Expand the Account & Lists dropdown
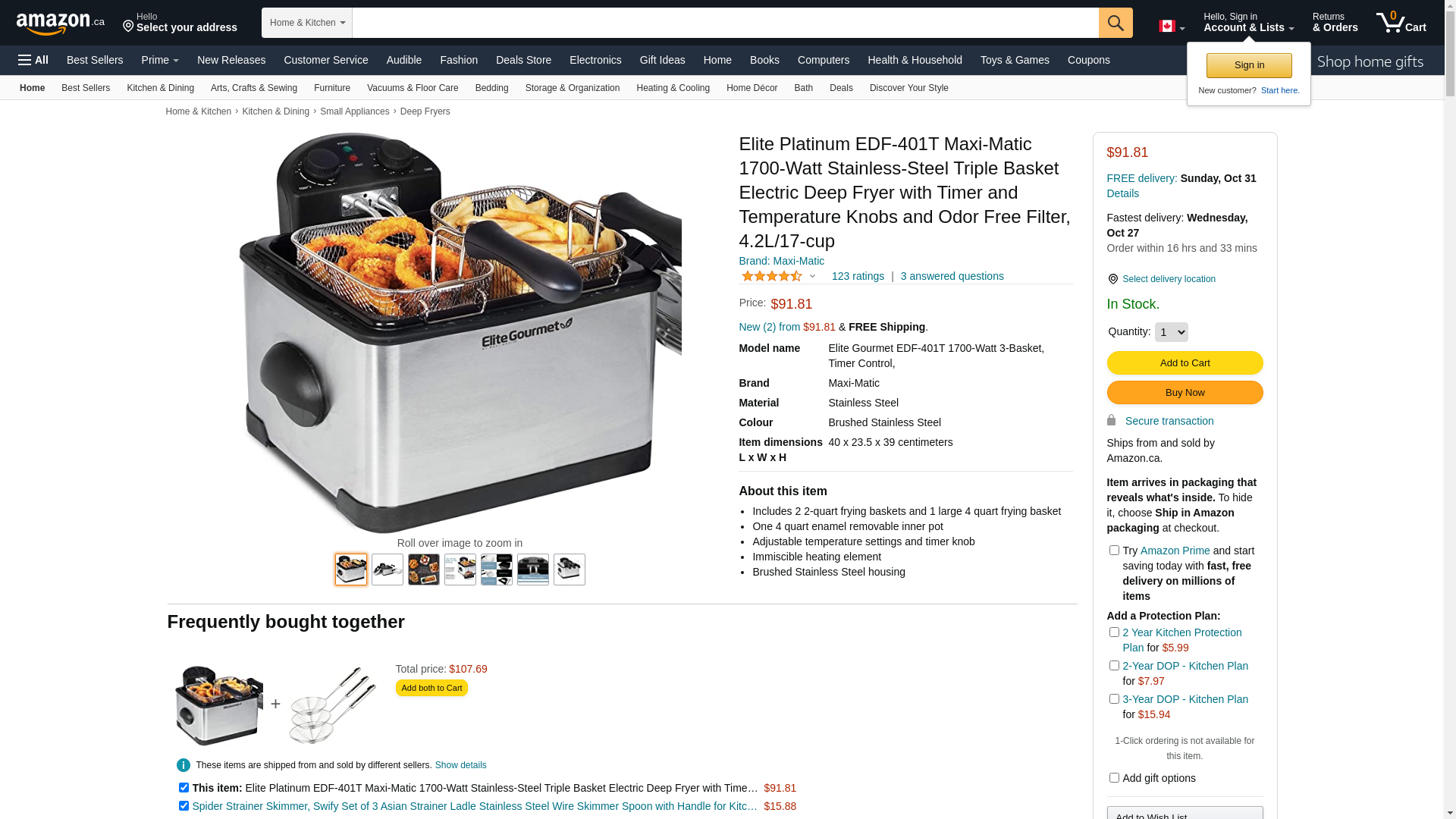Viewport: 1456px width, 819px height. (x=1248, y=23)
